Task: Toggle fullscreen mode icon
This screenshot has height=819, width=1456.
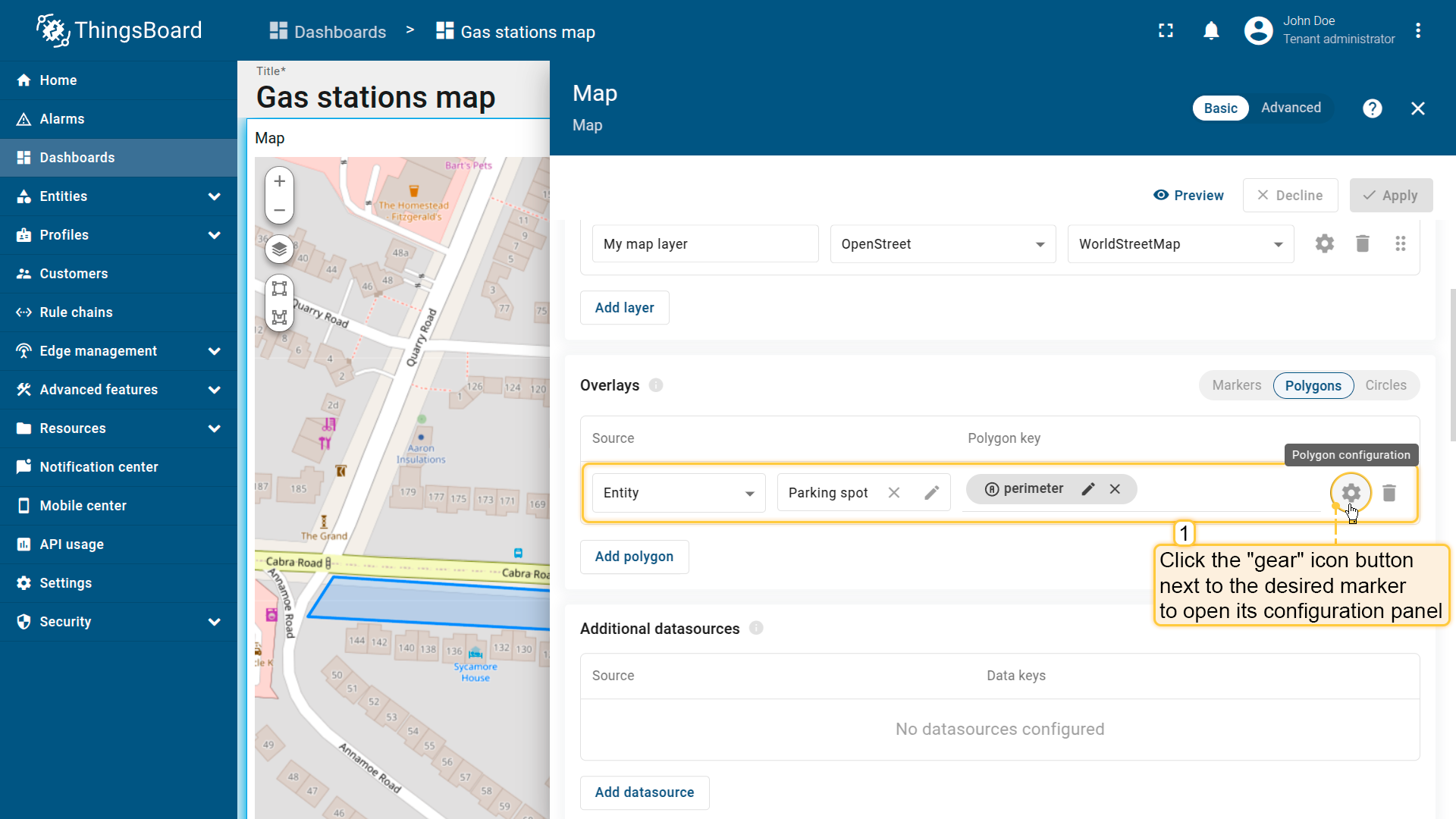Action: coord(1166,31)
